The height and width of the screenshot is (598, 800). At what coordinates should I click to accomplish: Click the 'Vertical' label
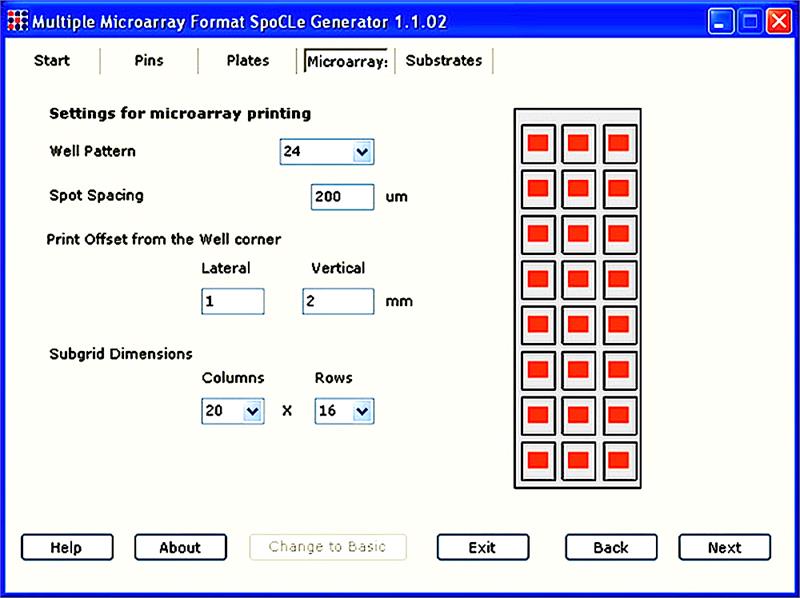338,268
